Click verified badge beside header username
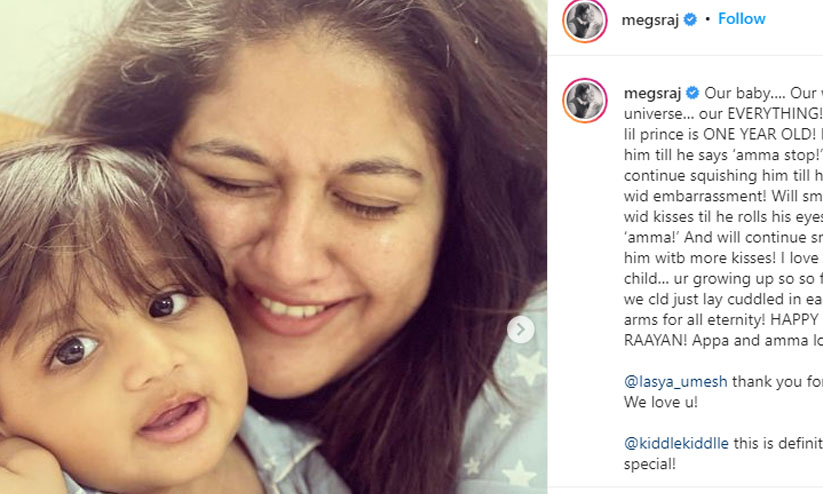Viewport: 823px width, 494px height. coord(690,20)
